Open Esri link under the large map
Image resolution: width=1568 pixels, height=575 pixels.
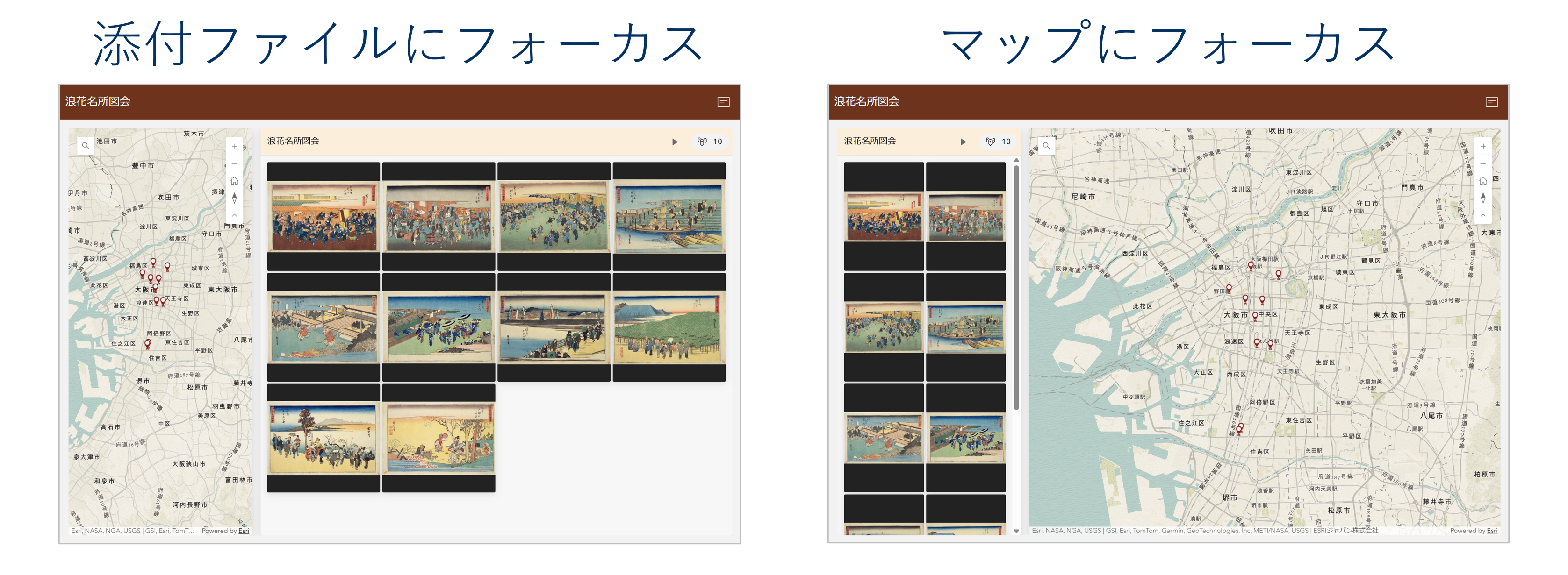coord(1492,531)
